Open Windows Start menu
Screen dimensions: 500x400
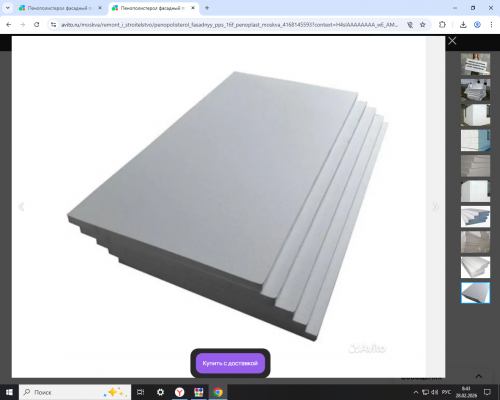coord(9,392)
